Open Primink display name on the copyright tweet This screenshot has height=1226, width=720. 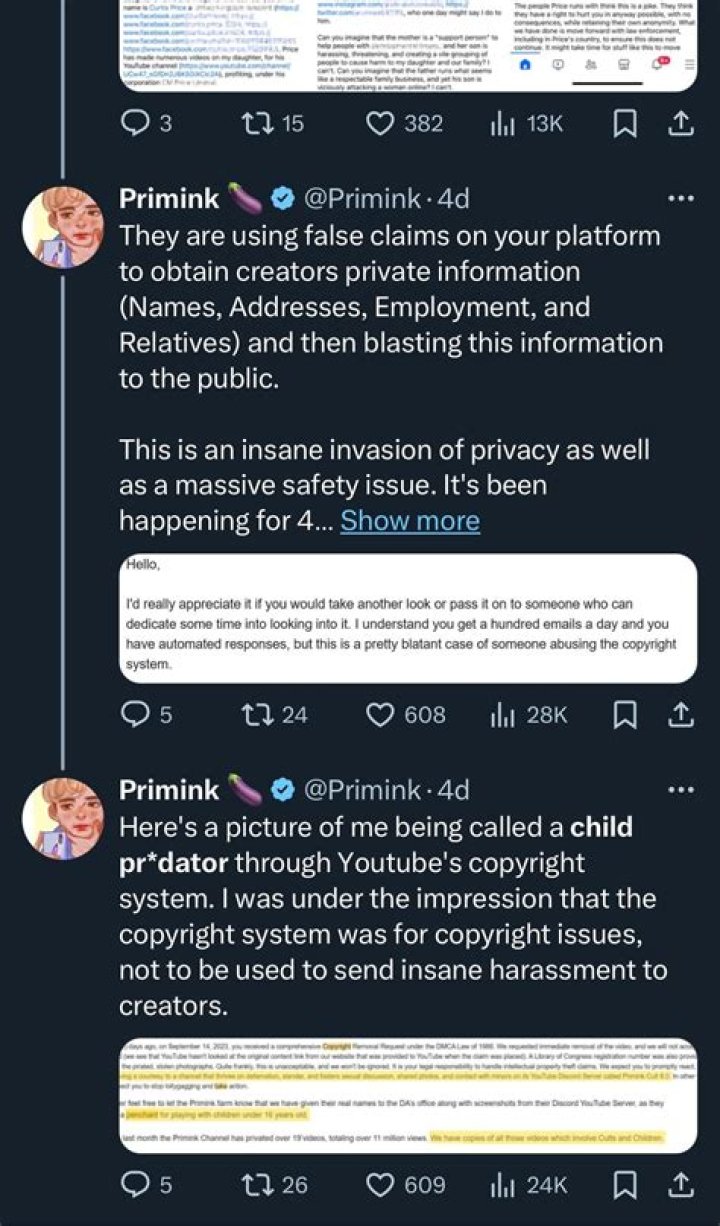click(169, 790)
